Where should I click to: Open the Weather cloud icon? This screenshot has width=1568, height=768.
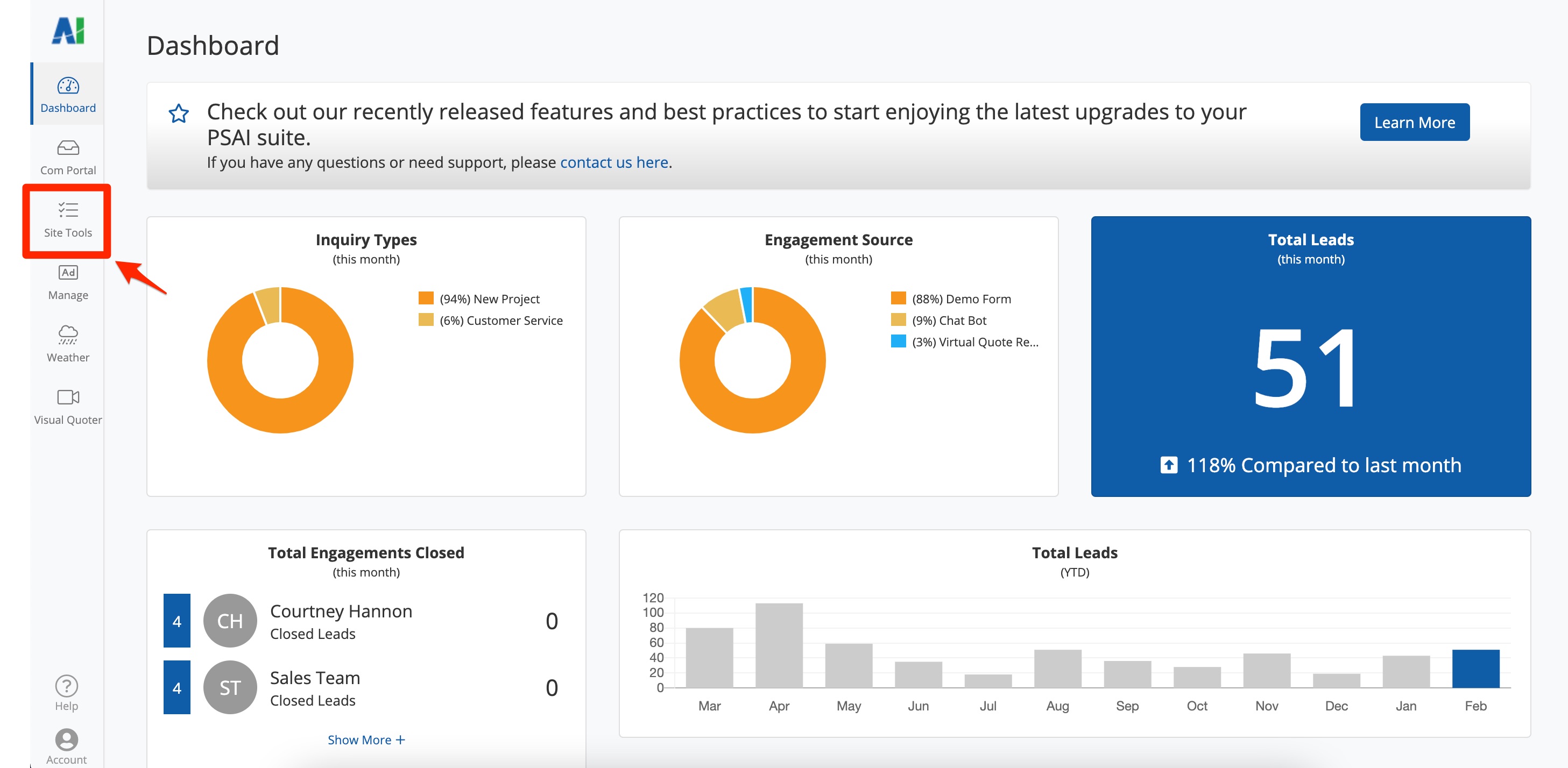[x=68, y=335]
